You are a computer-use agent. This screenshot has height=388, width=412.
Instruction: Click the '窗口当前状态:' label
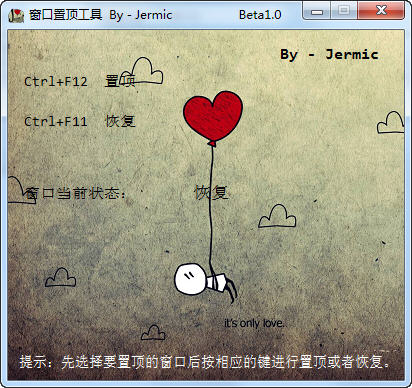coord(75,193)
